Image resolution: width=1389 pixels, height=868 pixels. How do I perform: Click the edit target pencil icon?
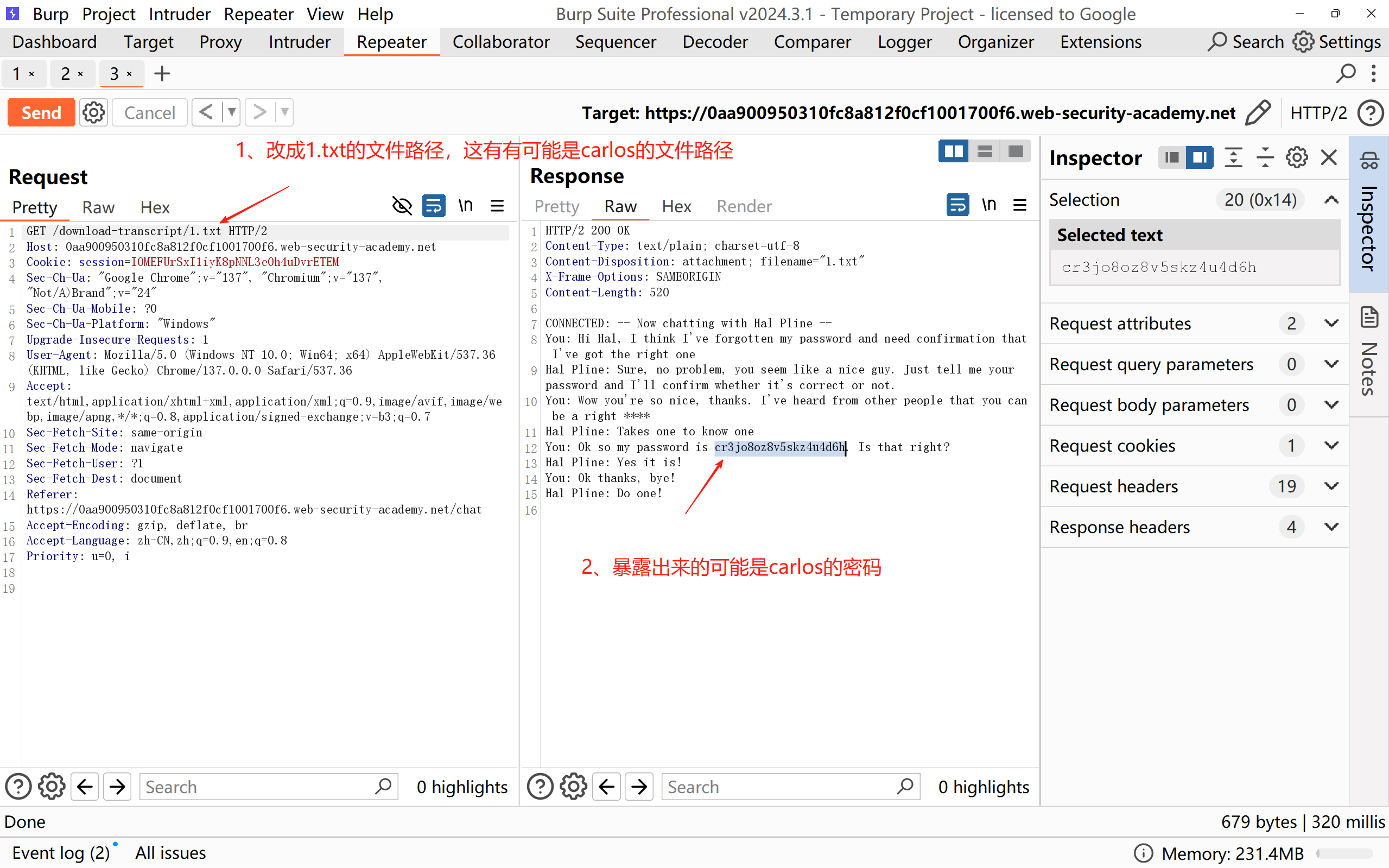pos(1258,112)
